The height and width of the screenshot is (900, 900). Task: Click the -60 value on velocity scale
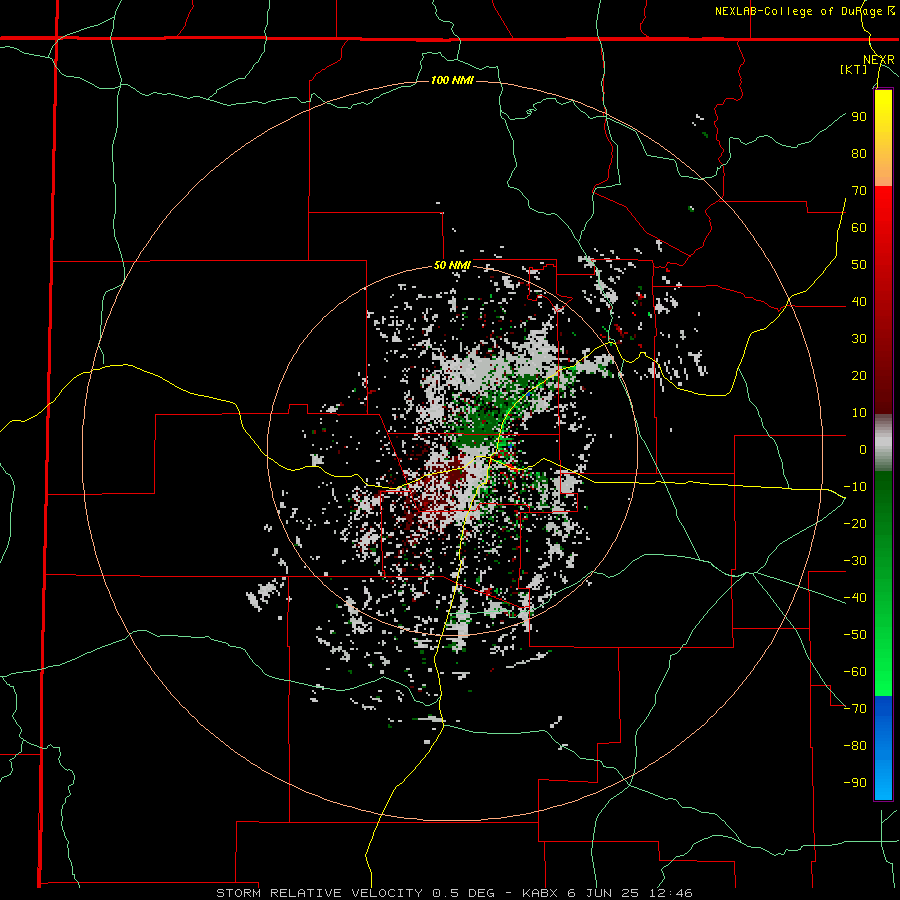click(855, 672)
